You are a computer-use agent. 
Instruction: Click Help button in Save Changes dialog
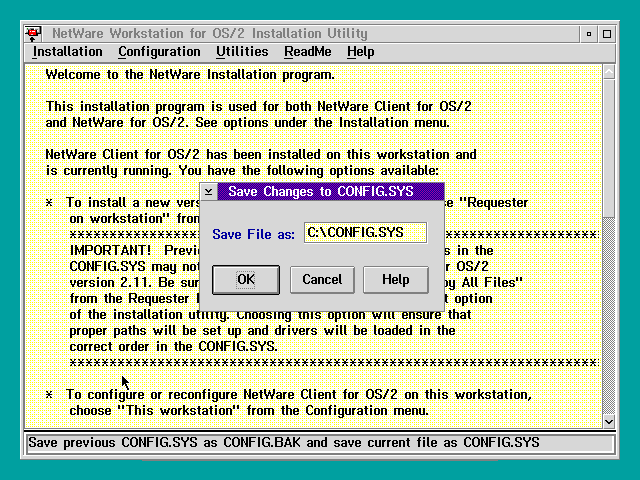[396, 280]
